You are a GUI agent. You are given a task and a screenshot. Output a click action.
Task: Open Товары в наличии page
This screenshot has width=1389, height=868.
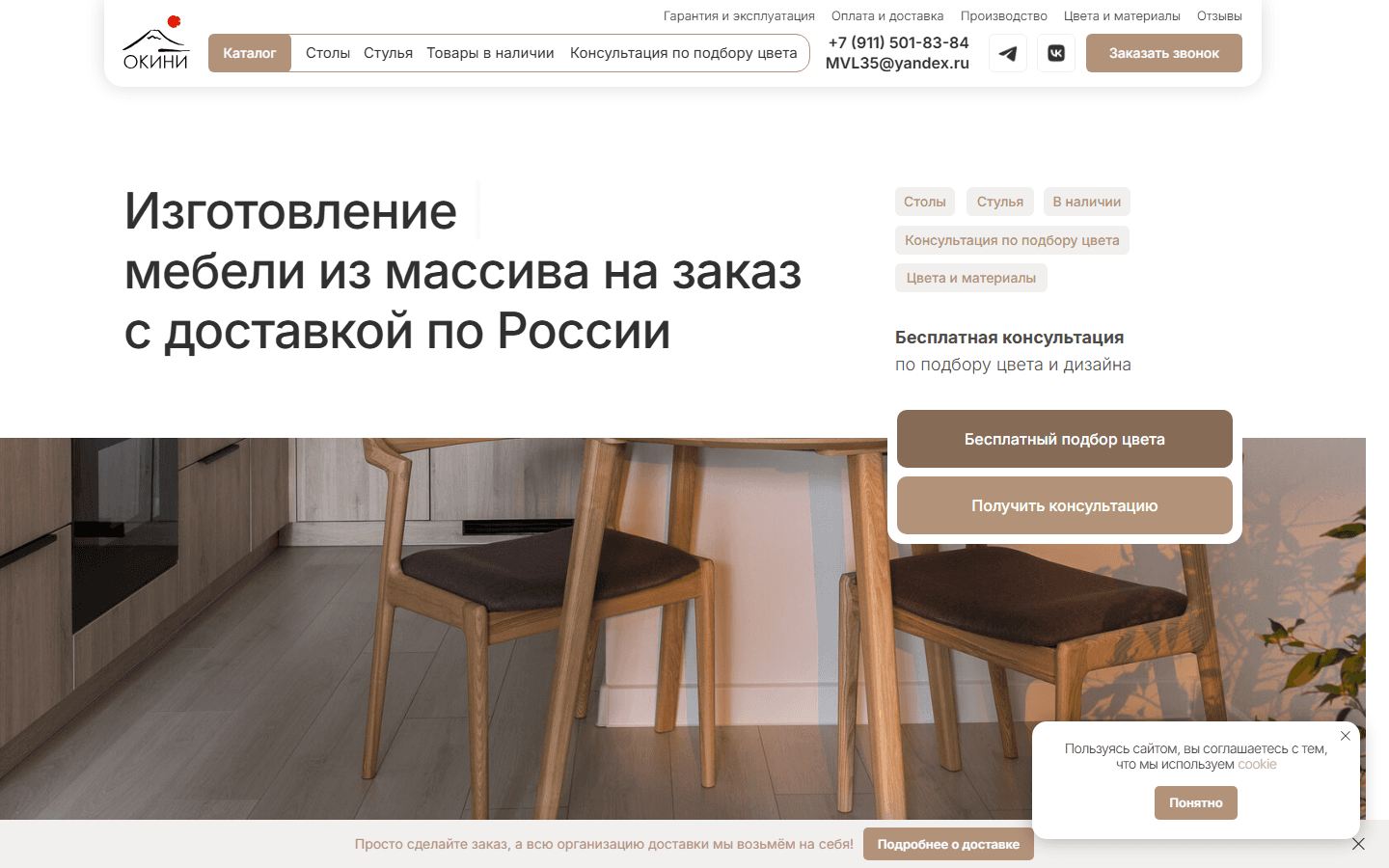click(490, 53)
